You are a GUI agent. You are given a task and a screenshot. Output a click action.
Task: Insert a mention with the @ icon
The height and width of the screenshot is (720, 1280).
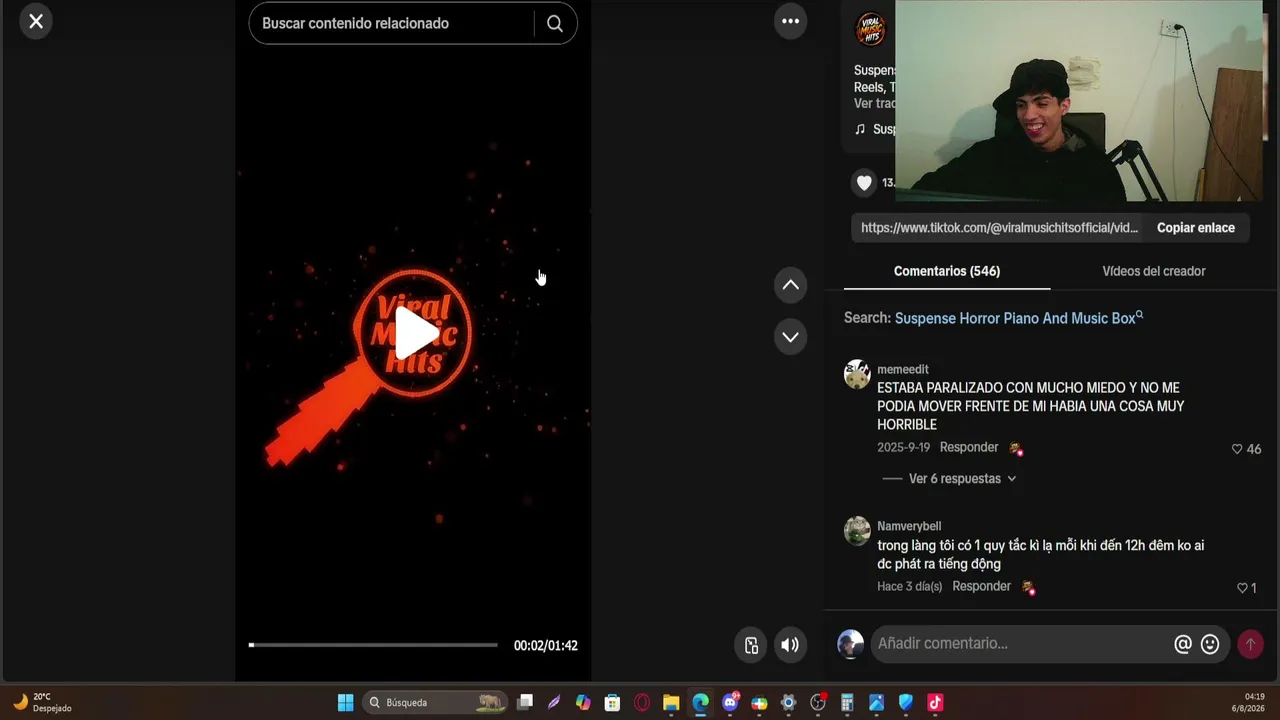point(1183,645)
